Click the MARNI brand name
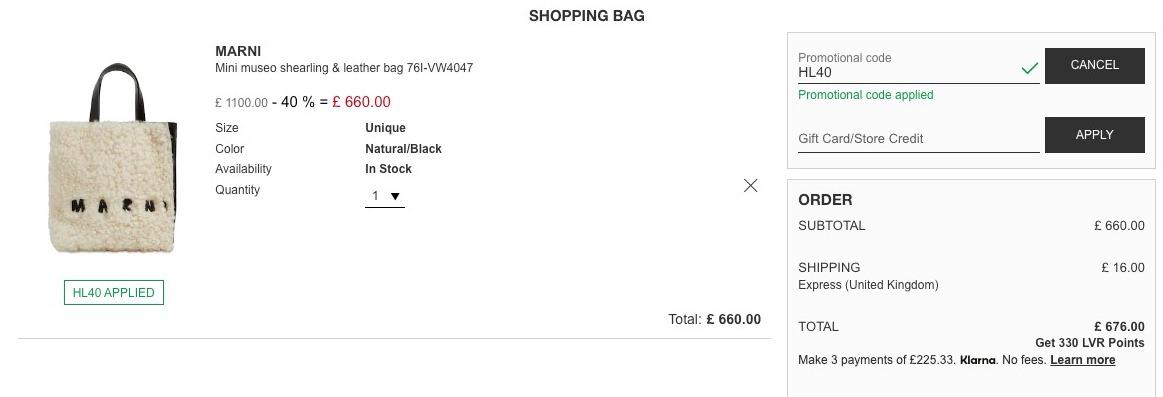The image size is (1163, 397). 238,51
